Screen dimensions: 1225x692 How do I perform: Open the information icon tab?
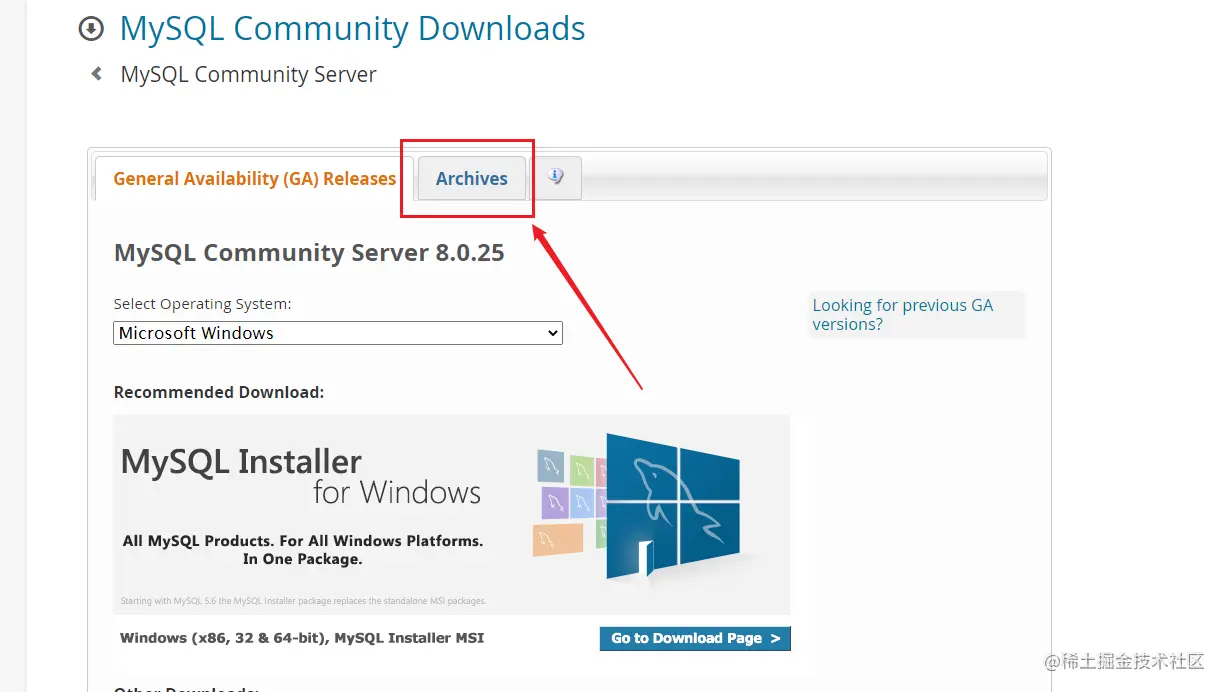pyautogui.click(x=556, y=177)
